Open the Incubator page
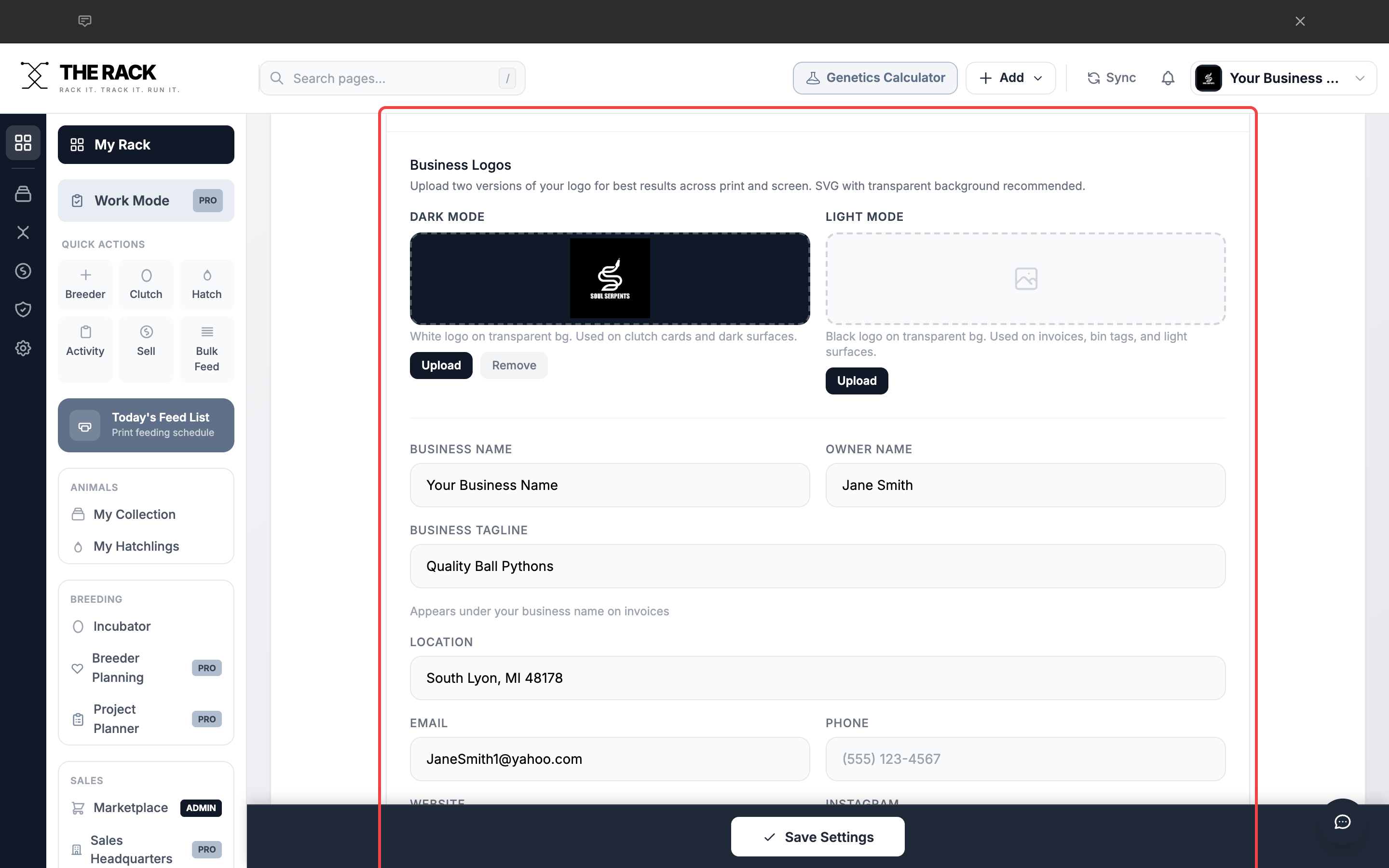This screenshot has width=1389, height=868. tap(146, 626)
